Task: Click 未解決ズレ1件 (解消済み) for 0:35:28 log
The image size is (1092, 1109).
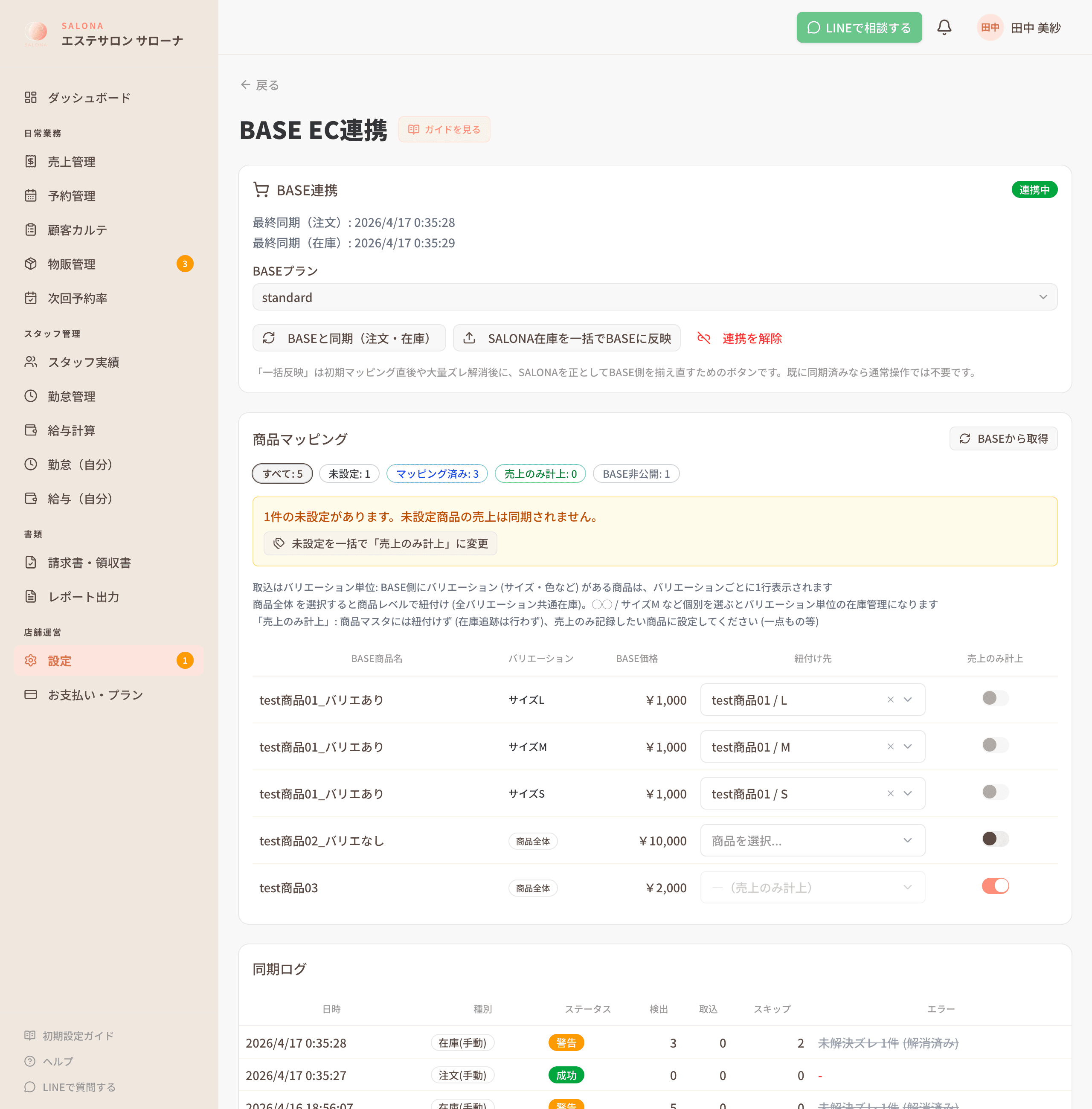Action: point(888,1043)
